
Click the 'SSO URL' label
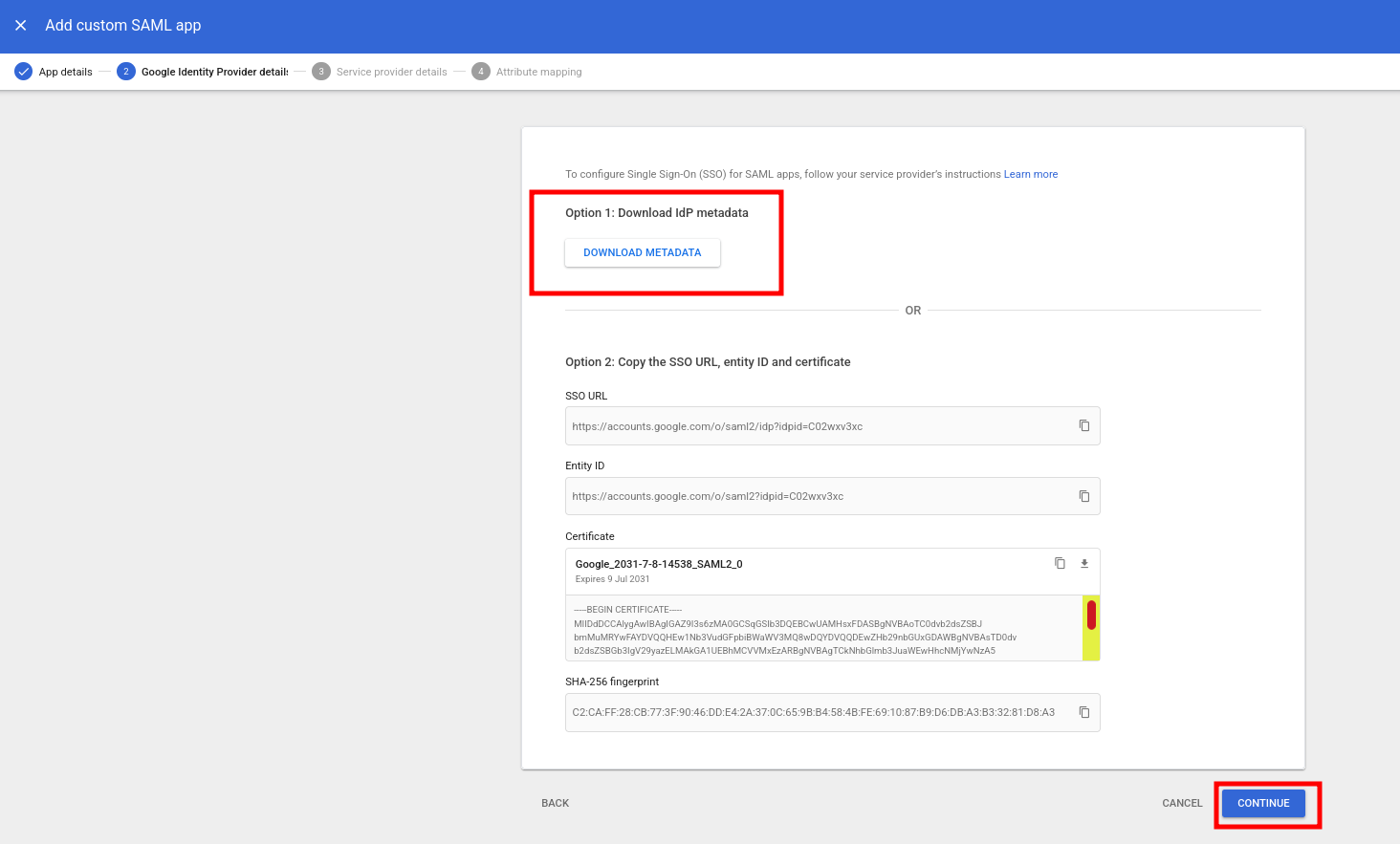(586, 396)
